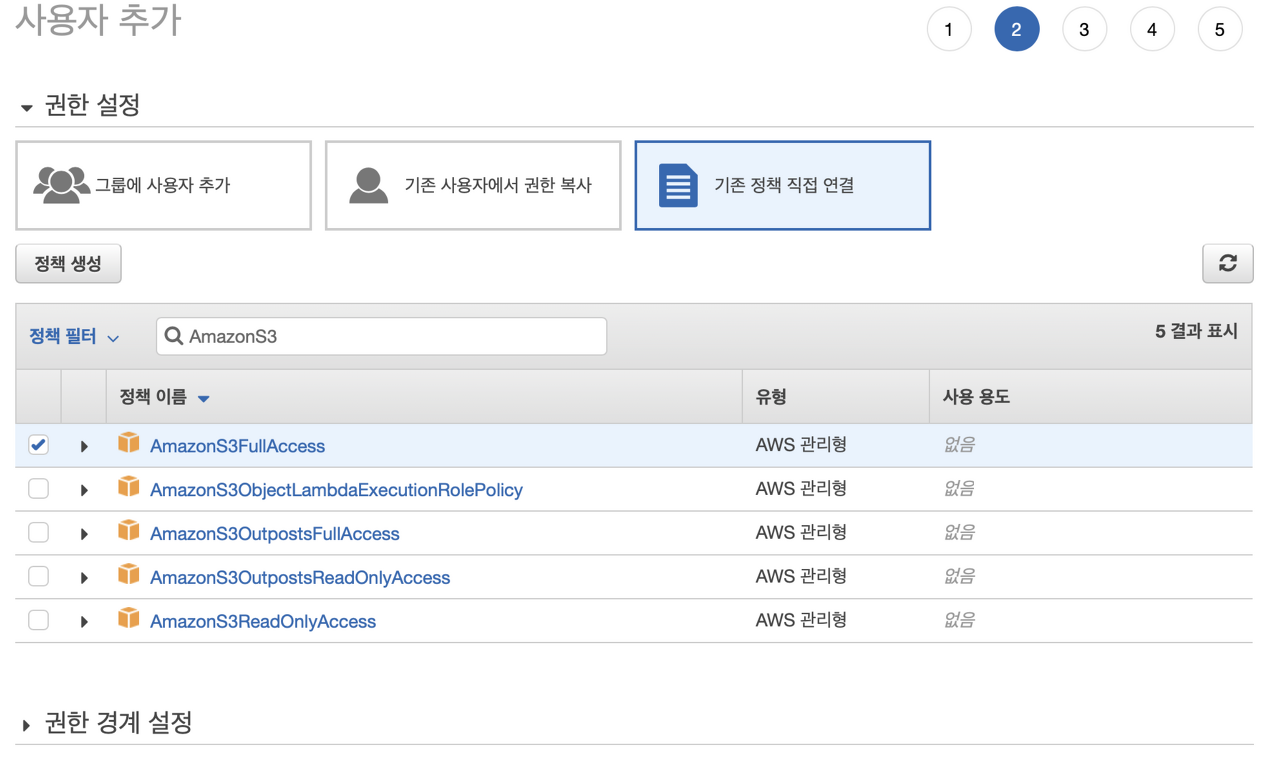
Task: Click 없음 usage in AmazonS3ReadOnlyAccess row
Action: (x=959, y=621)
